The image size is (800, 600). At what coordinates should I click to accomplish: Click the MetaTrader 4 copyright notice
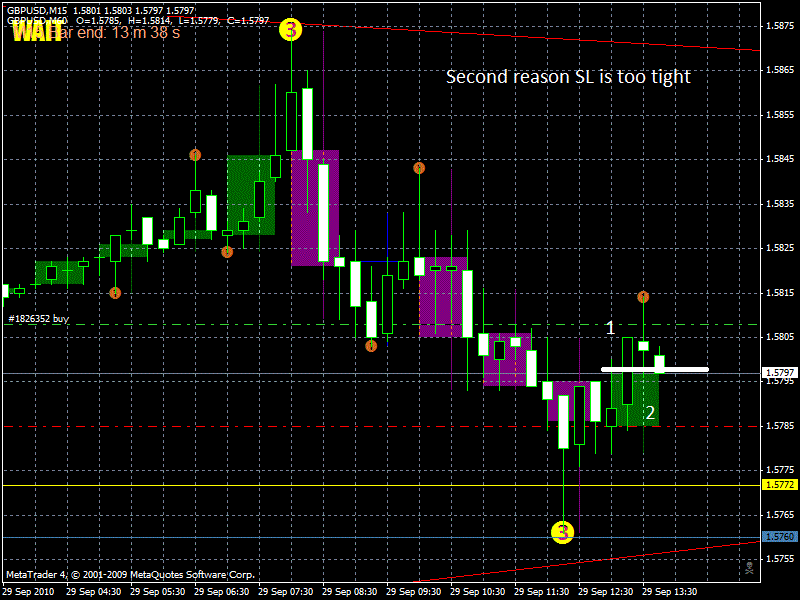click(130, 575)
